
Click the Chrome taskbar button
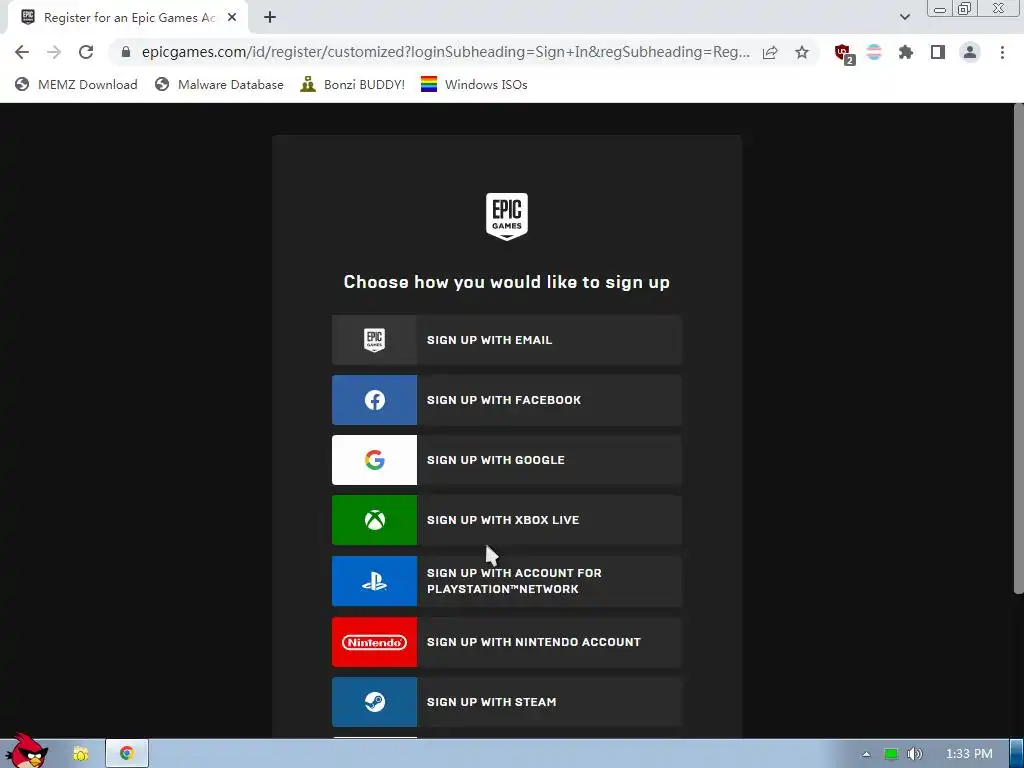tap(127, 754)
